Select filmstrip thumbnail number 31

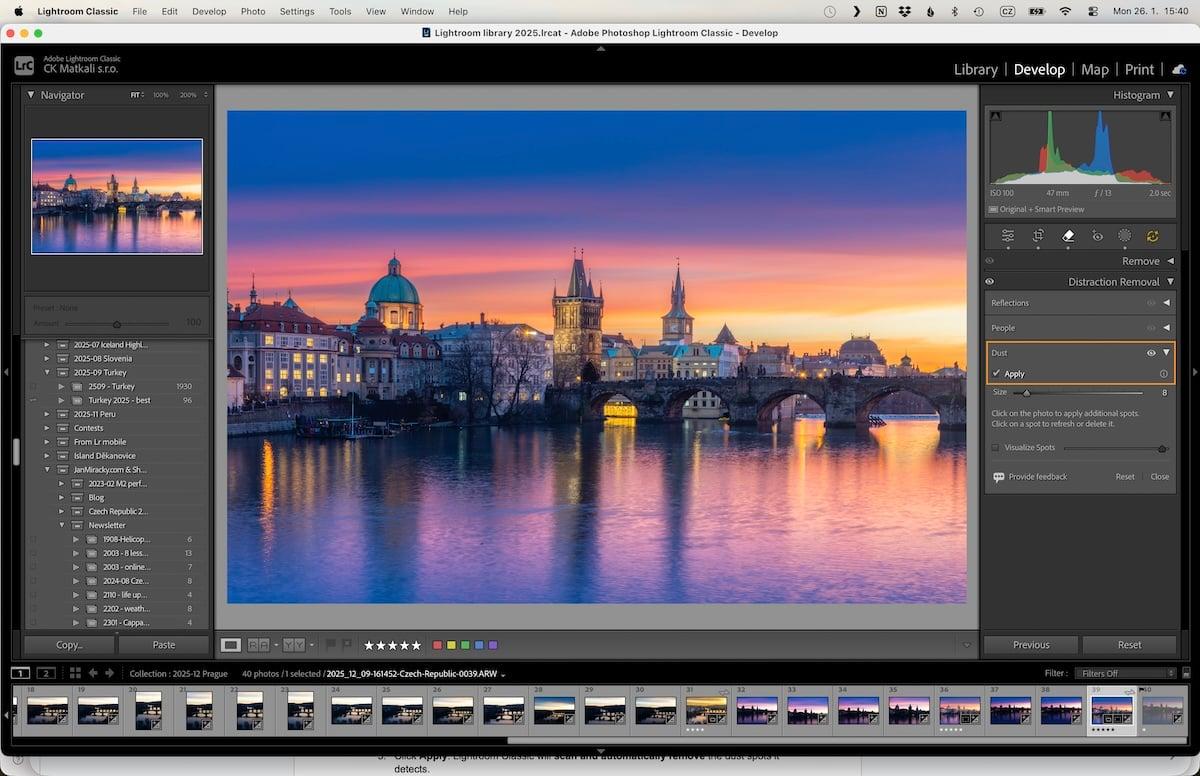[x=706, y=710]
